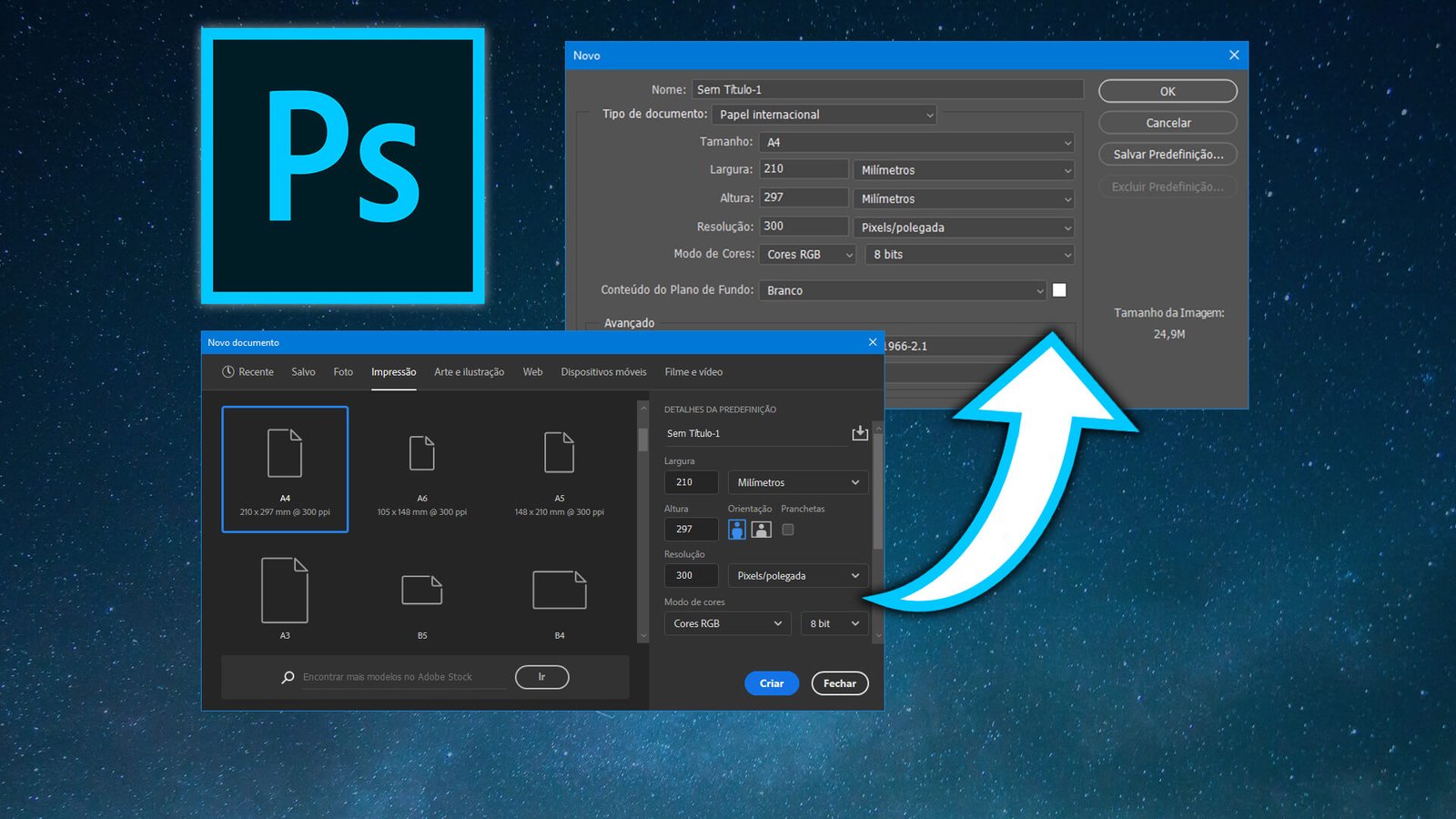Screen dimensions: 1456x819
Task: Click the clock icon on Recente tab
Action: [228, 371]
